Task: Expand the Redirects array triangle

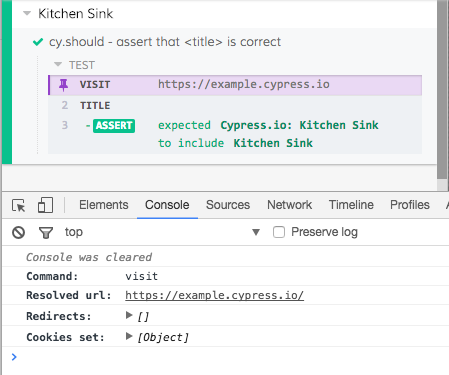Action: [x=129, y=315]
